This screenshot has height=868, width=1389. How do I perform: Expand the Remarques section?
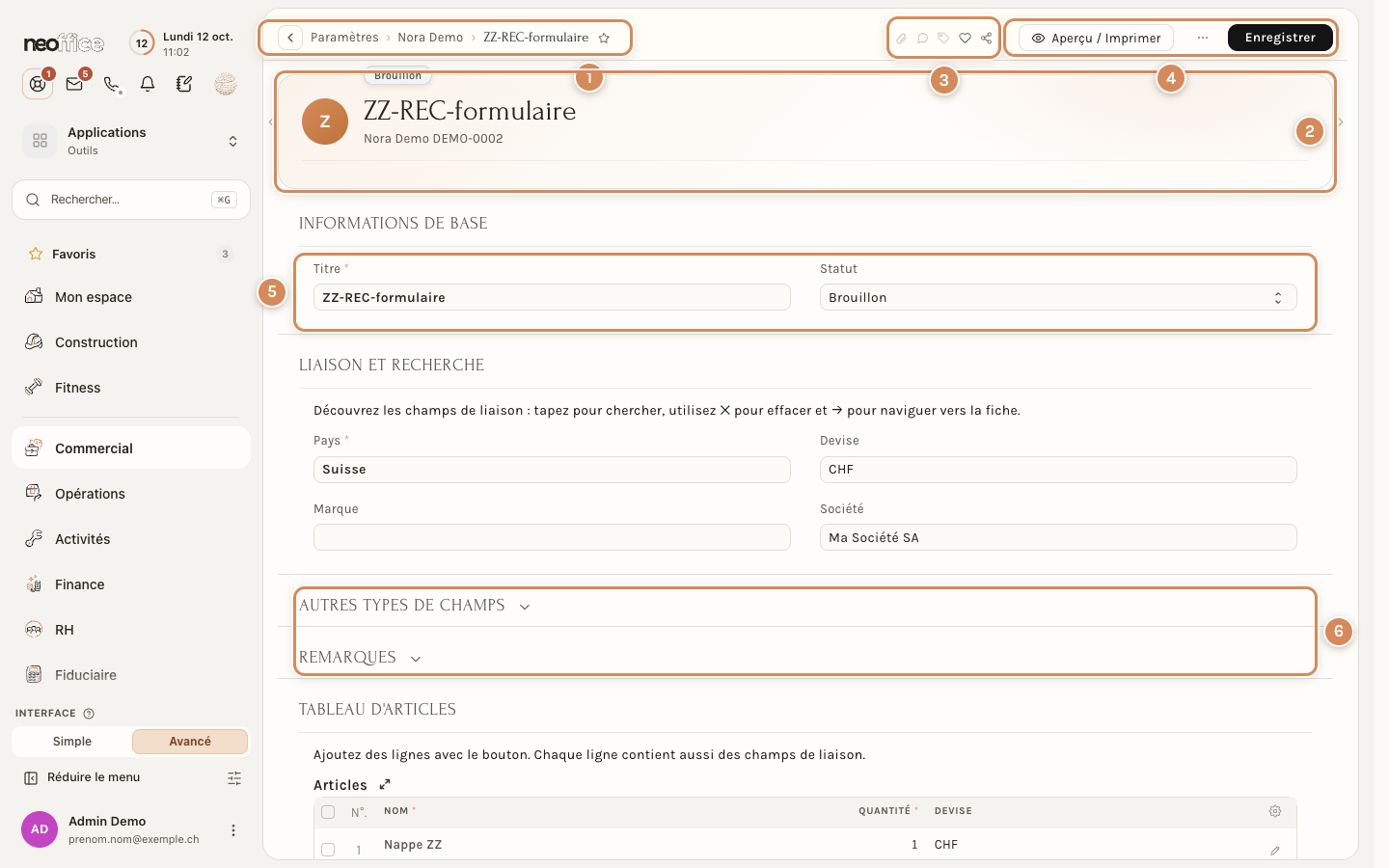[361, 658]
